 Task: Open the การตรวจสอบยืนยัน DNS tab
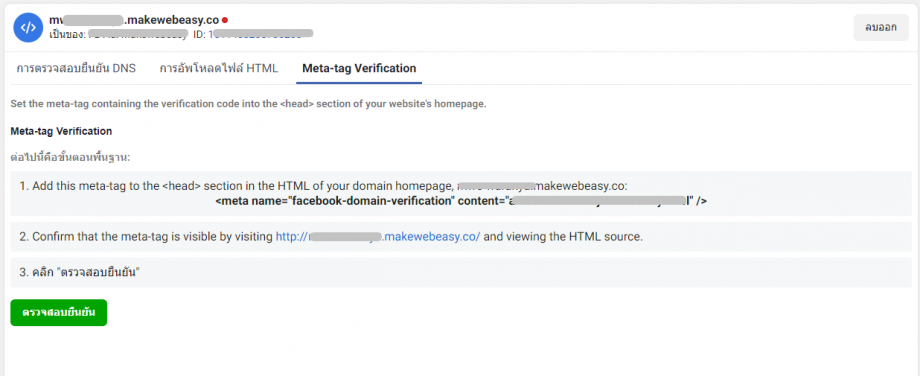tap(76, 69)
